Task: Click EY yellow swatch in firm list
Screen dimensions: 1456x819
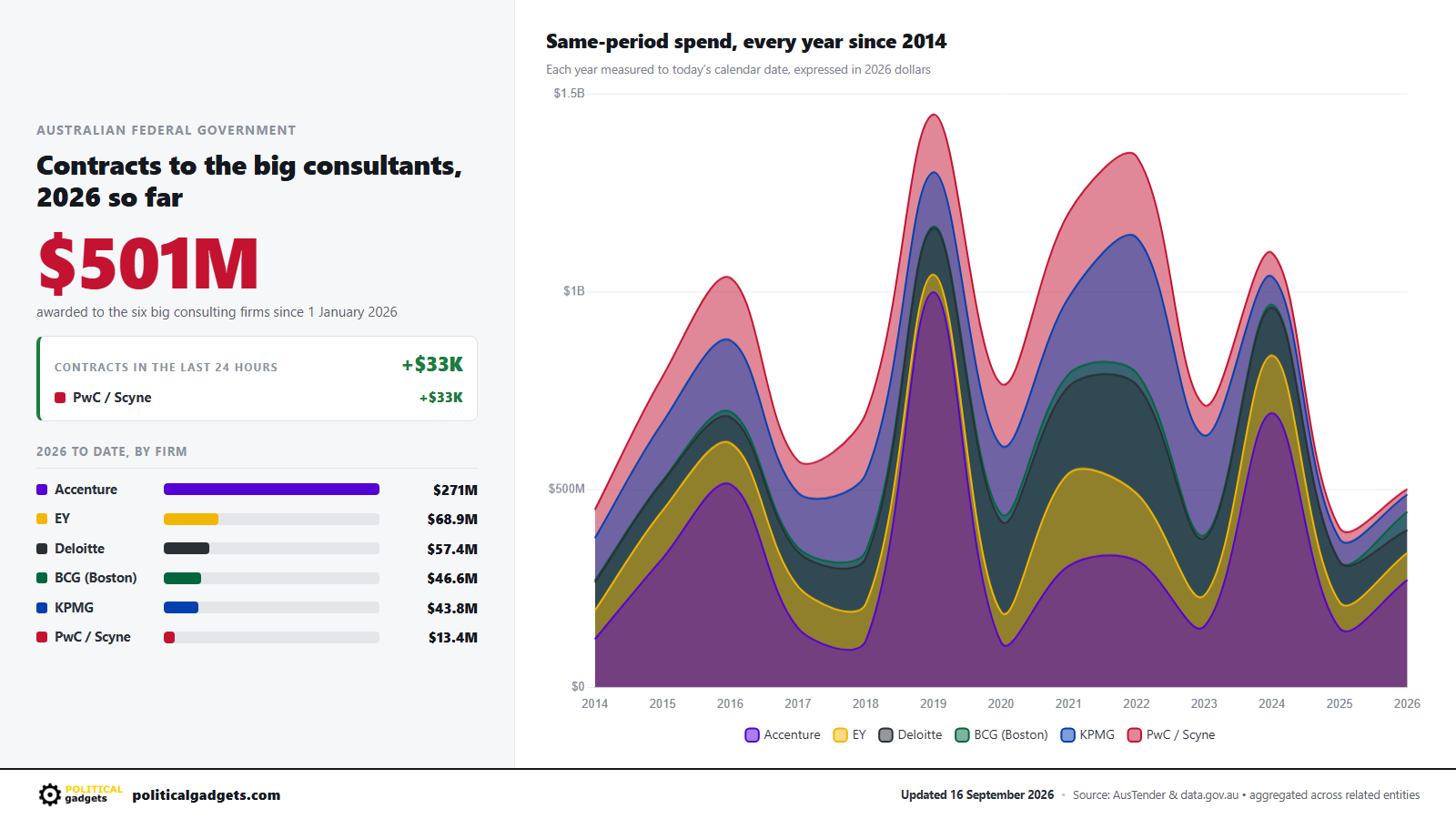Action: tap(42, 519)
